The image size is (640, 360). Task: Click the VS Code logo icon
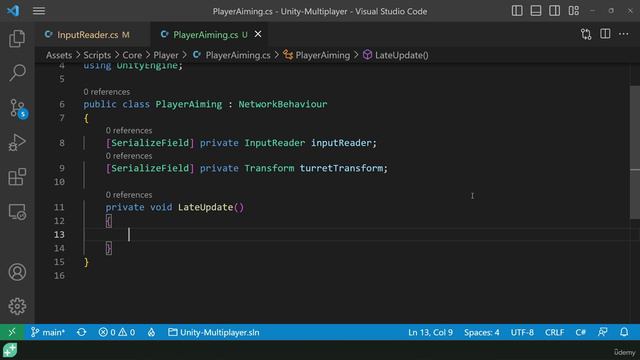tap(13, 11)
